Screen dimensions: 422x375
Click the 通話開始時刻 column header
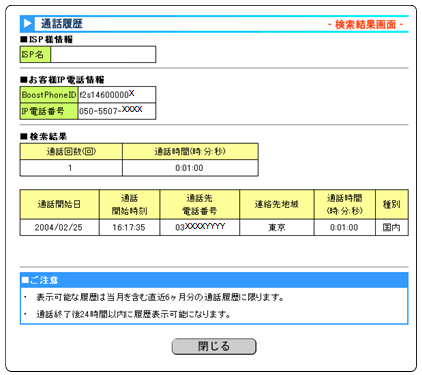click(x=129, y=204)
